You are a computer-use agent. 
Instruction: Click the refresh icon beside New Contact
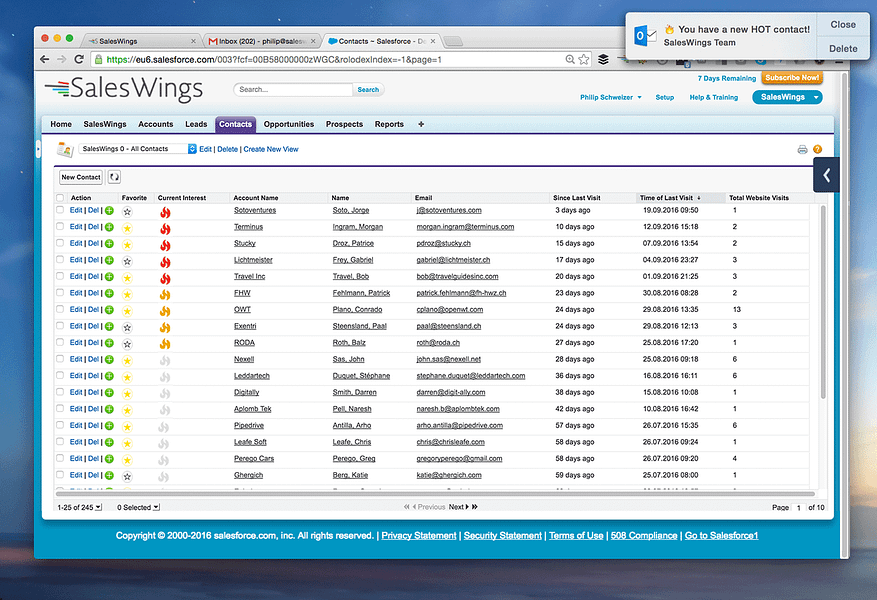[x=114, y=177]
